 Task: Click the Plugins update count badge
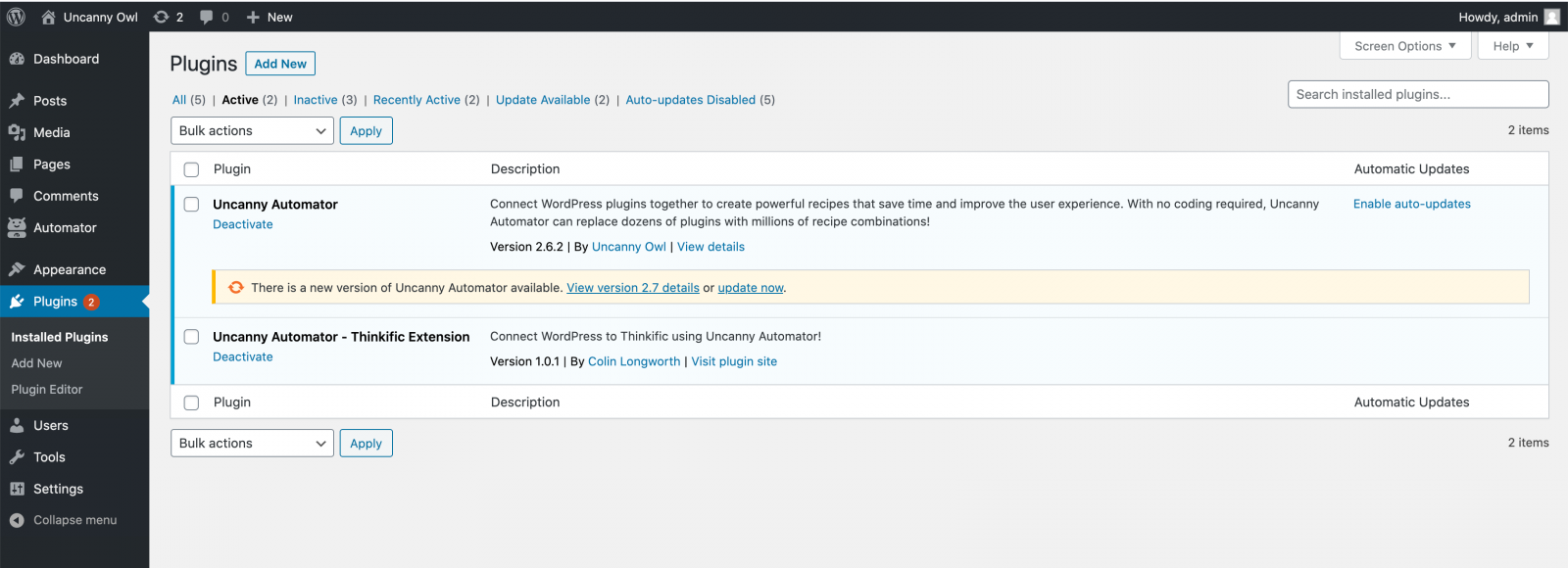[x=91, y=302]
